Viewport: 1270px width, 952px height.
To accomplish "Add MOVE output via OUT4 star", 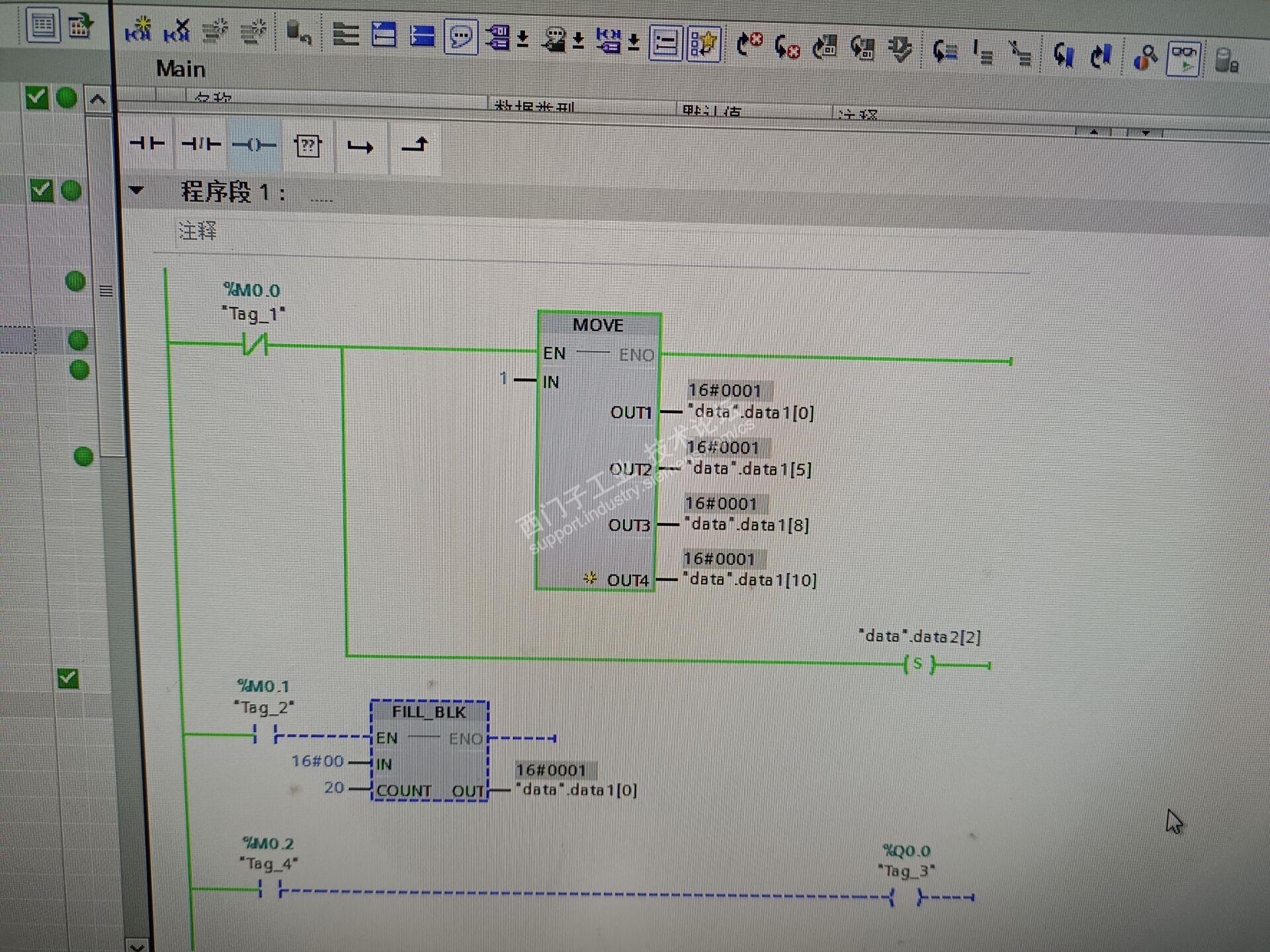I will (x=590, y=578).
